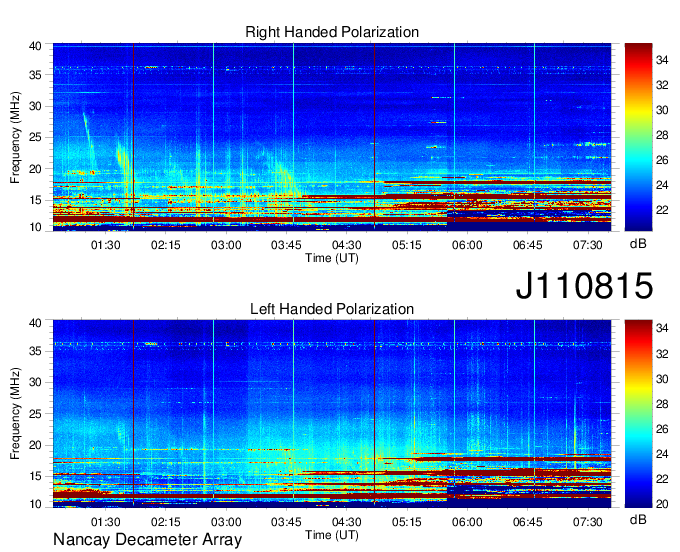Viewport: 680px width, 552px height.
Task: Click the top plot's color scale bar
Action: [638, 137]
